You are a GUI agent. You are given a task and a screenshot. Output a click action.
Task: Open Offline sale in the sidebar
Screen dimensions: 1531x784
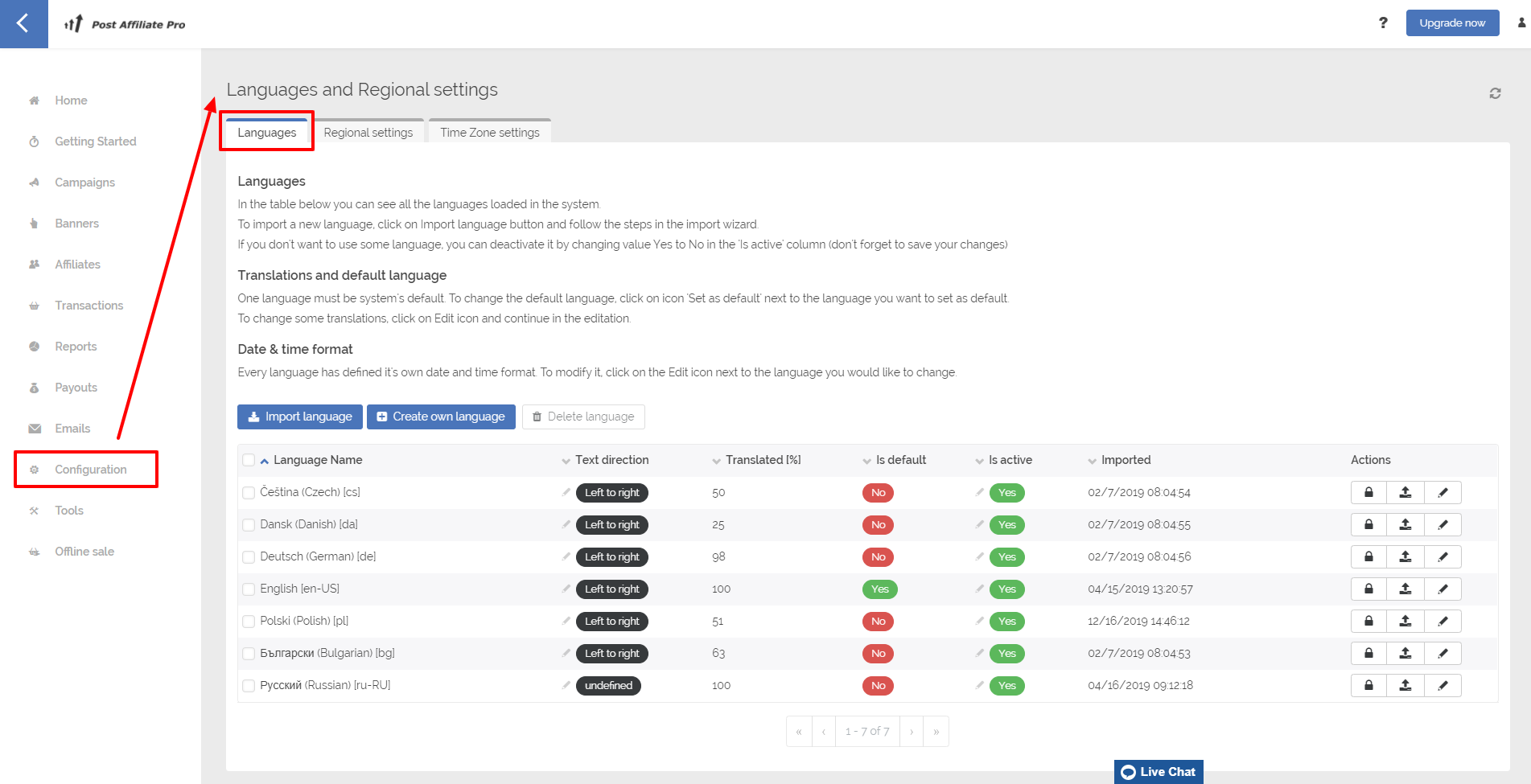click(x=84, y=552)
